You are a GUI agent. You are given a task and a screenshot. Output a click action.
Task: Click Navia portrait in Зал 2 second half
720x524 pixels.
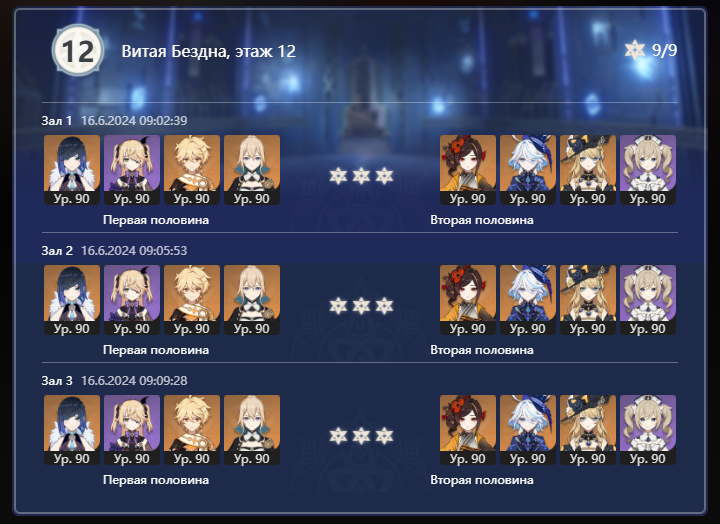coord(588,299)
